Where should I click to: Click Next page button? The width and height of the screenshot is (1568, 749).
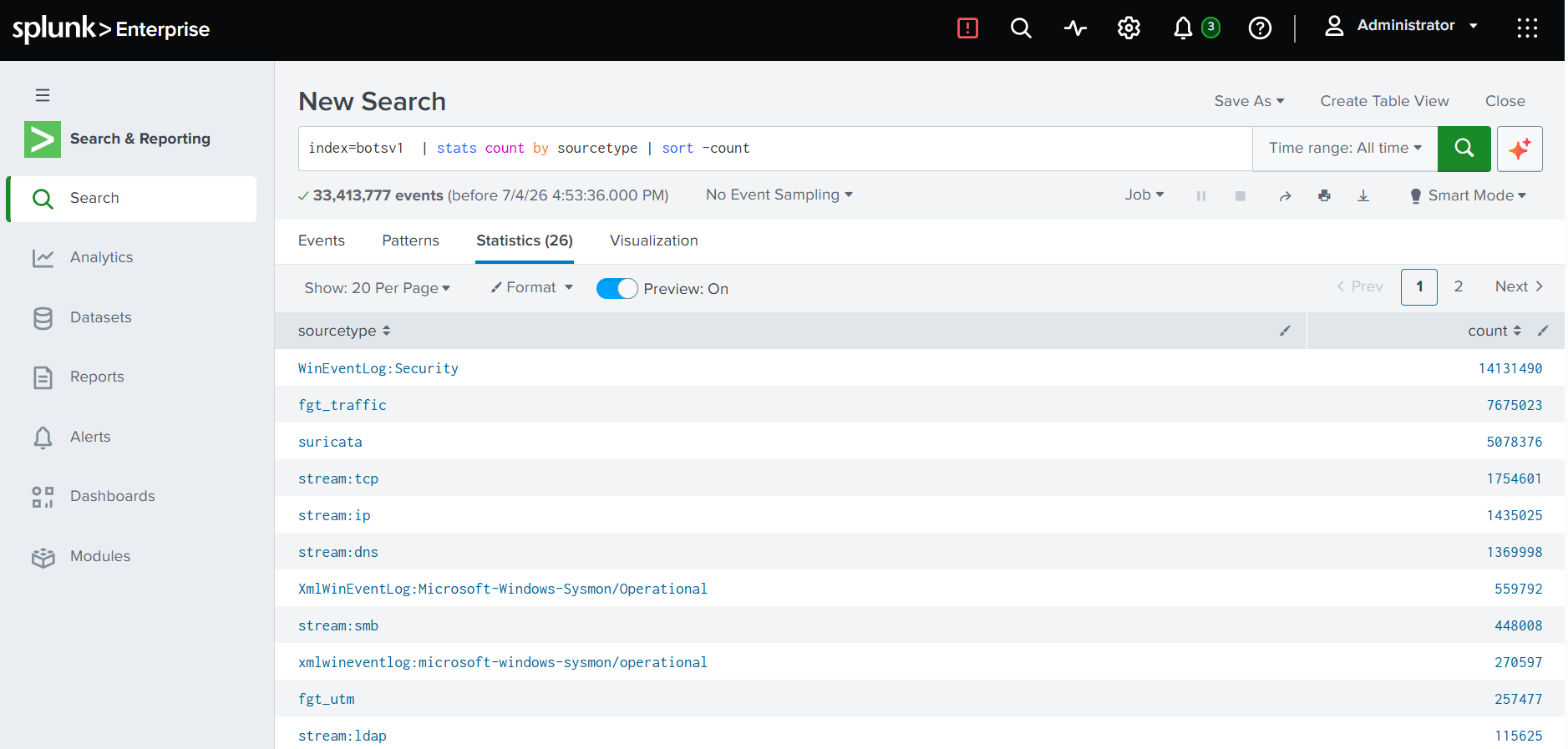point(1519,286)
